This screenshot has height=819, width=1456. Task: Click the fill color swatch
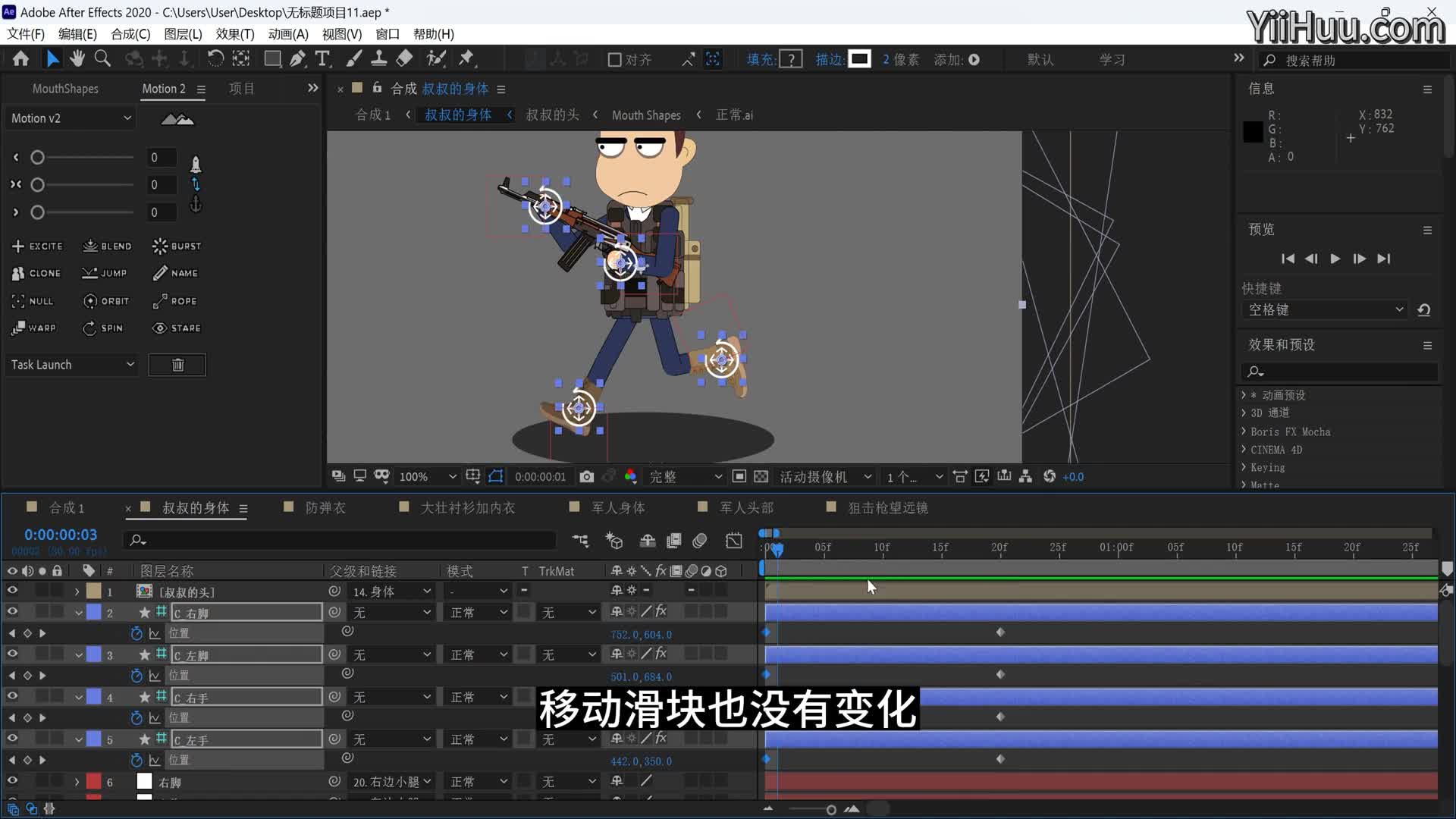point(791,59)
